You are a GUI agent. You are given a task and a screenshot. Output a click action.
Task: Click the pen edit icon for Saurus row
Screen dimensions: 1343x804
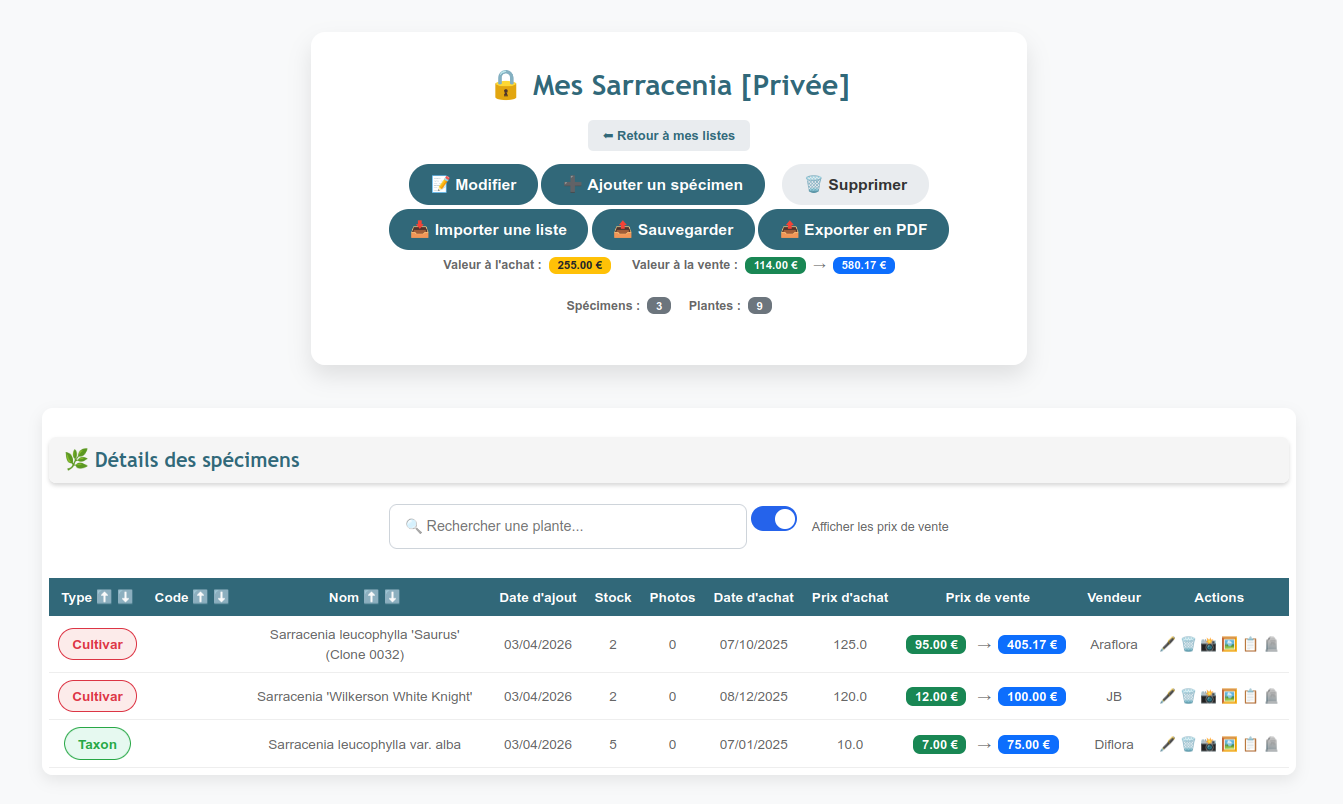(x=1167, y=645)
